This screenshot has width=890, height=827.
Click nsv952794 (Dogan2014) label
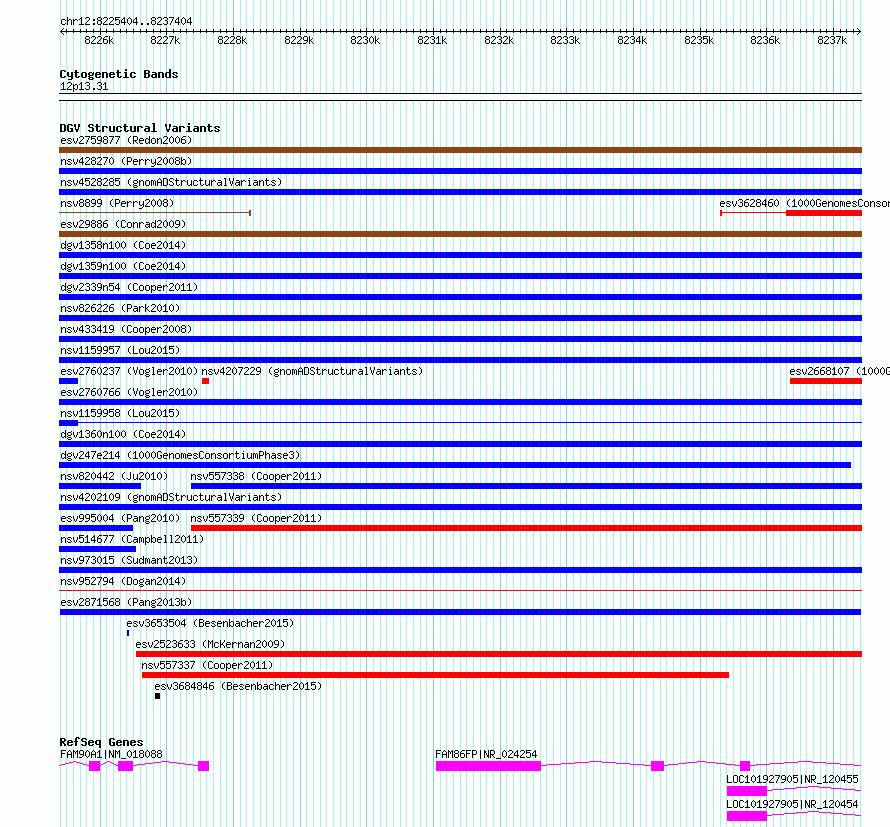point(123,581)
